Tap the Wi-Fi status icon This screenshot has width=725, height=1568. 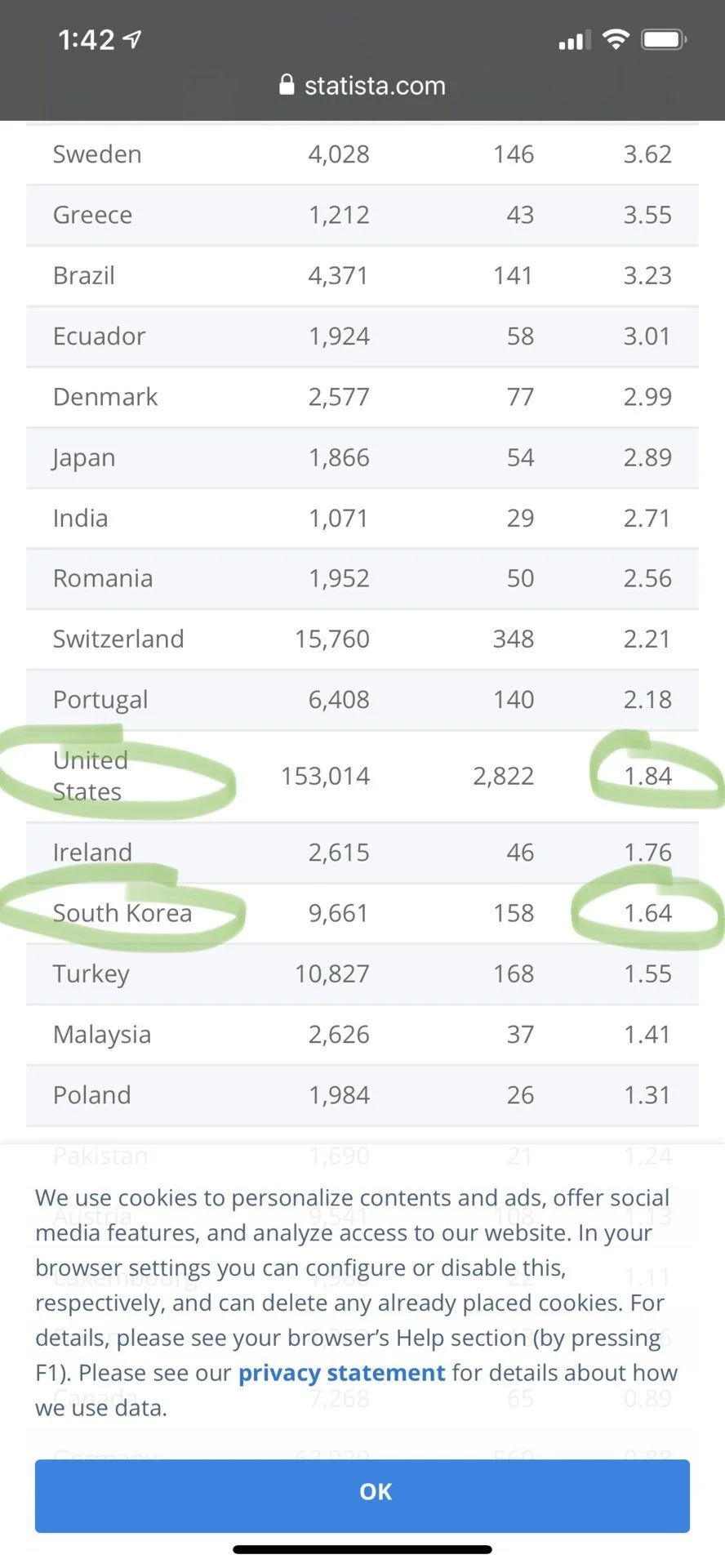(616, 38)
